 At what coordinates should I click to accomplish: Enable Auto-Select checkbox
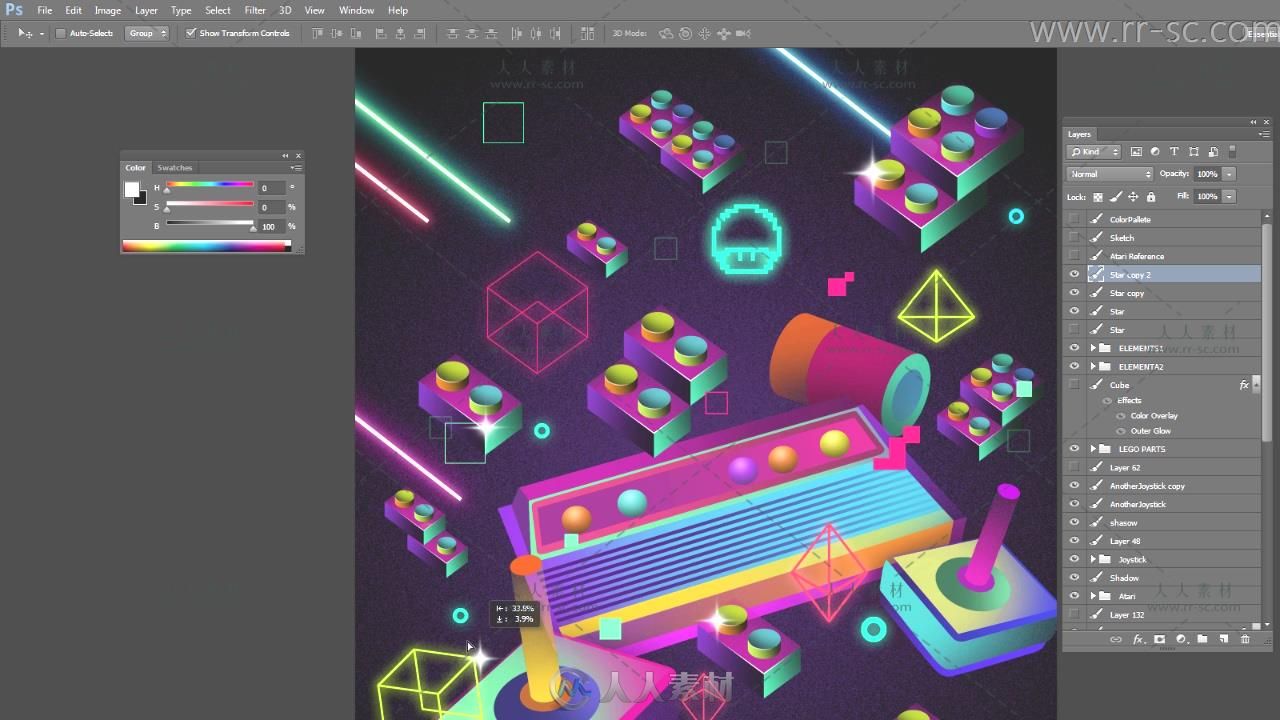[60, 33]
